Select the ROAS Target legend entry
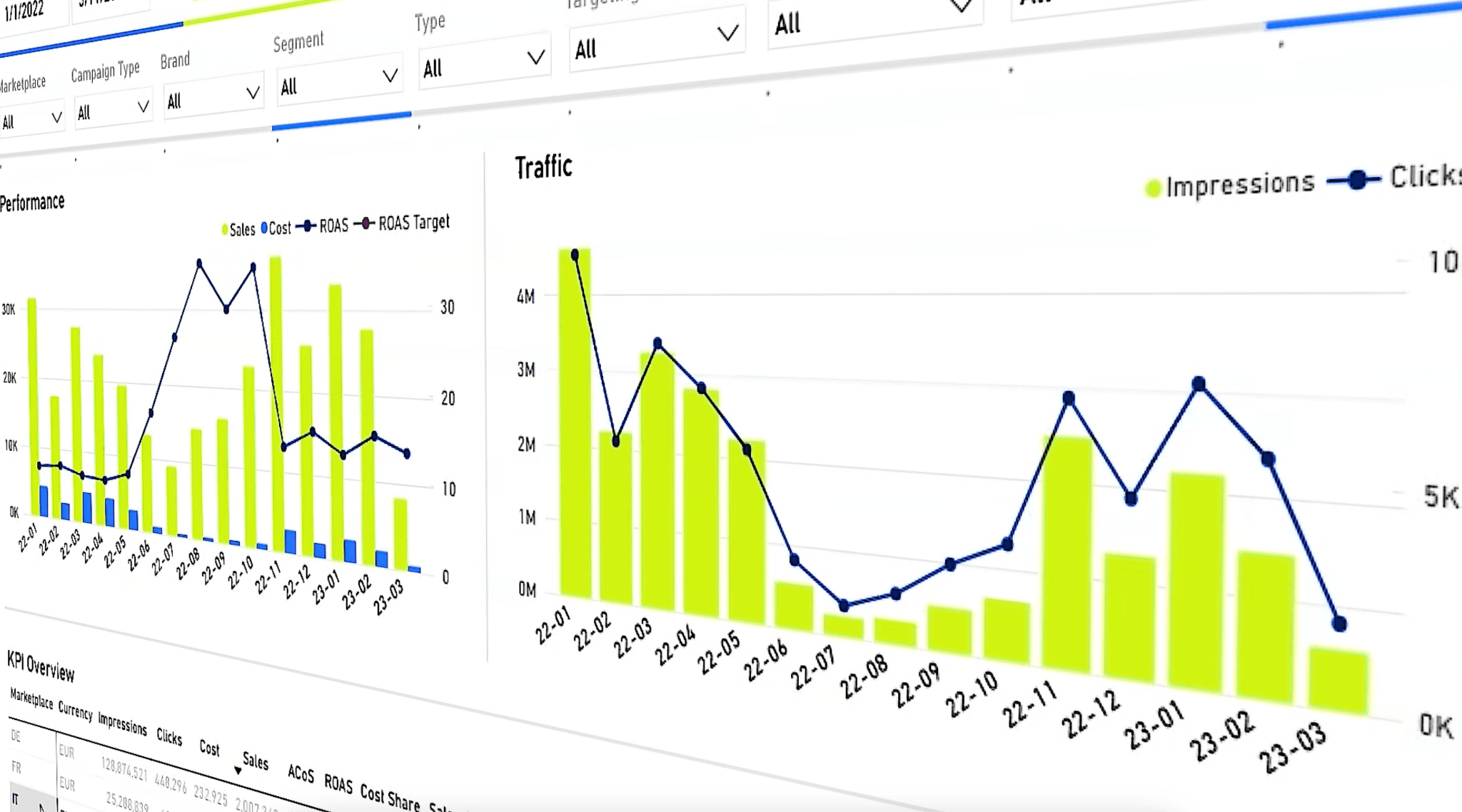Viewport: 1462px width, 812px height. click(402, 223)
